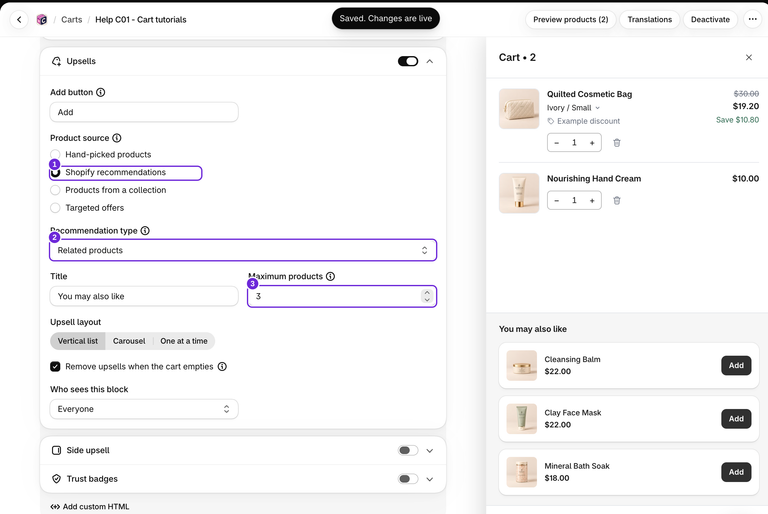The image size is (768, 514).
Task: Select Shopify recommendations radio option
Action: pos(55,172)
